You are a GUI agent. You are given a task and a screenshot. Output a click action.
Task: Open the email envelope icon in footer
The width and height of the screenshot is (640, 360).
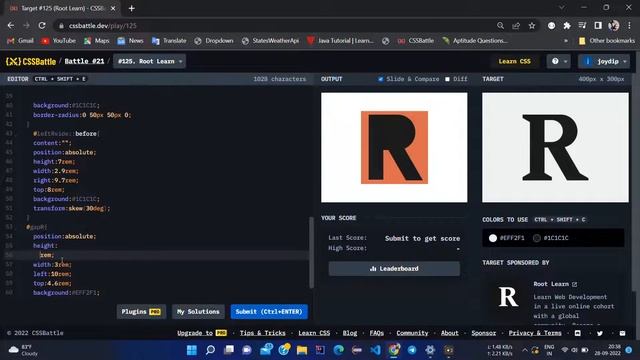(x=622, y=333)
